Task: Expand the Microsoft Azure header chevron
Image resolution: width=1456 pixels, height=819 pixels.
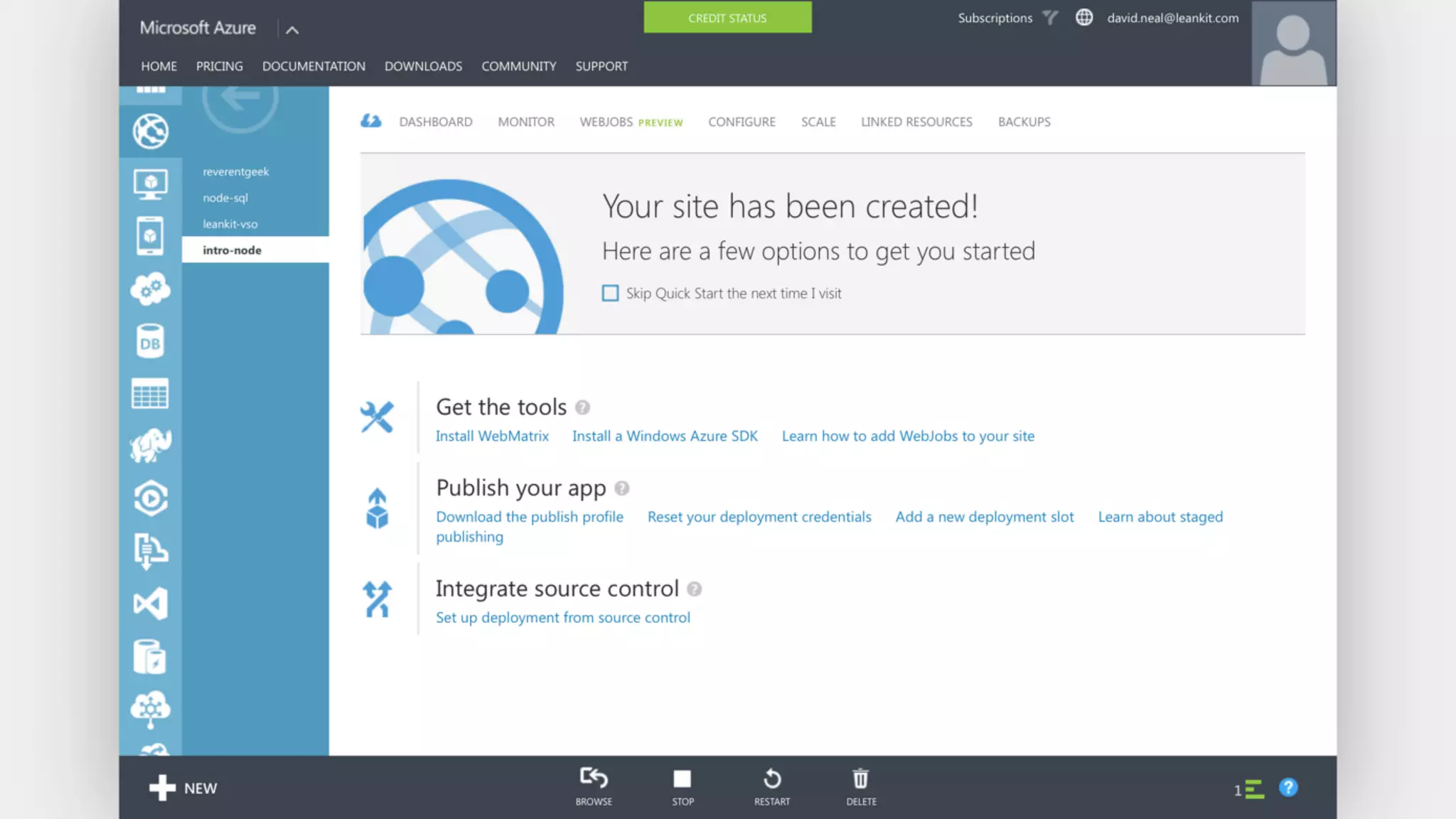Action: click(291, 30)
